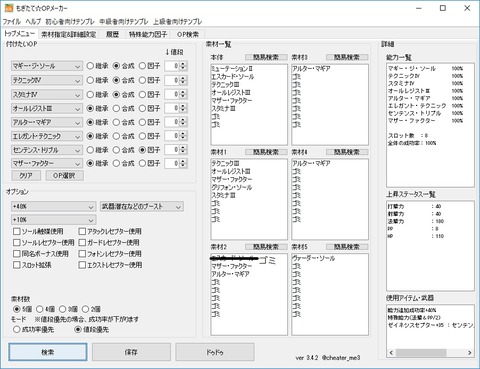Click 簡易検索 button for 素材5

tap(347, 247)
